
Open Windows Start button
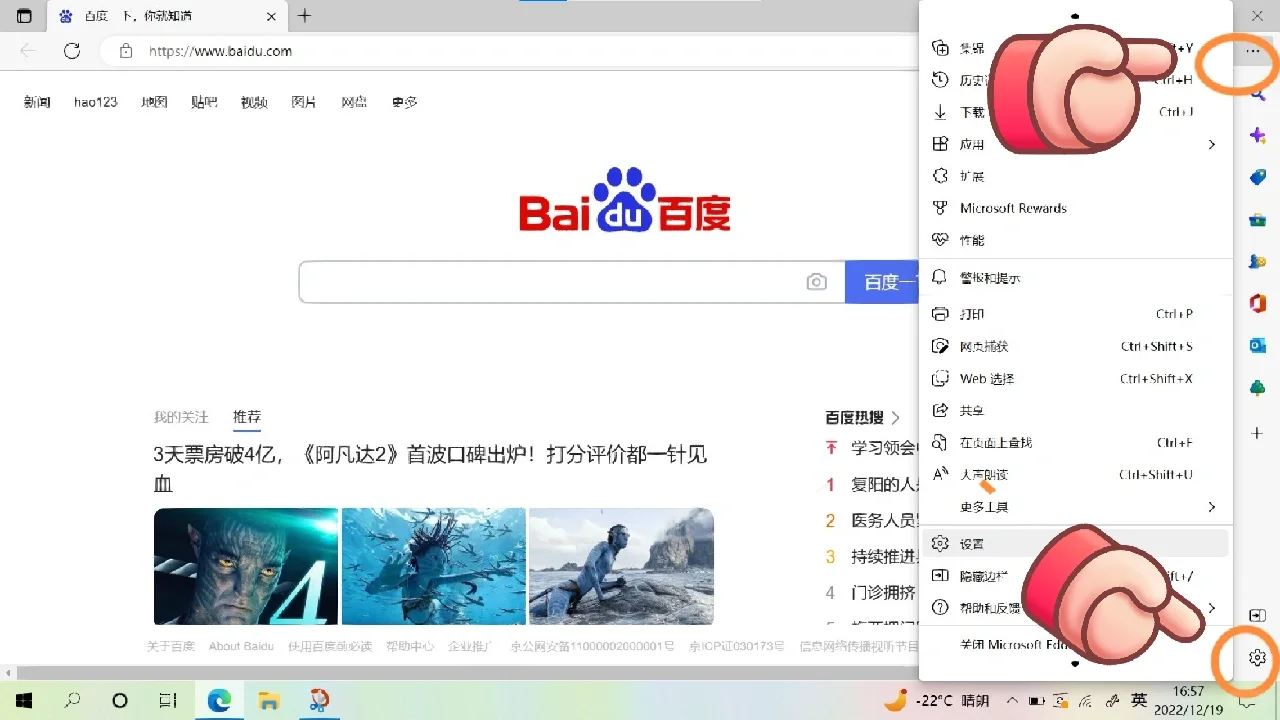[23, 700]
